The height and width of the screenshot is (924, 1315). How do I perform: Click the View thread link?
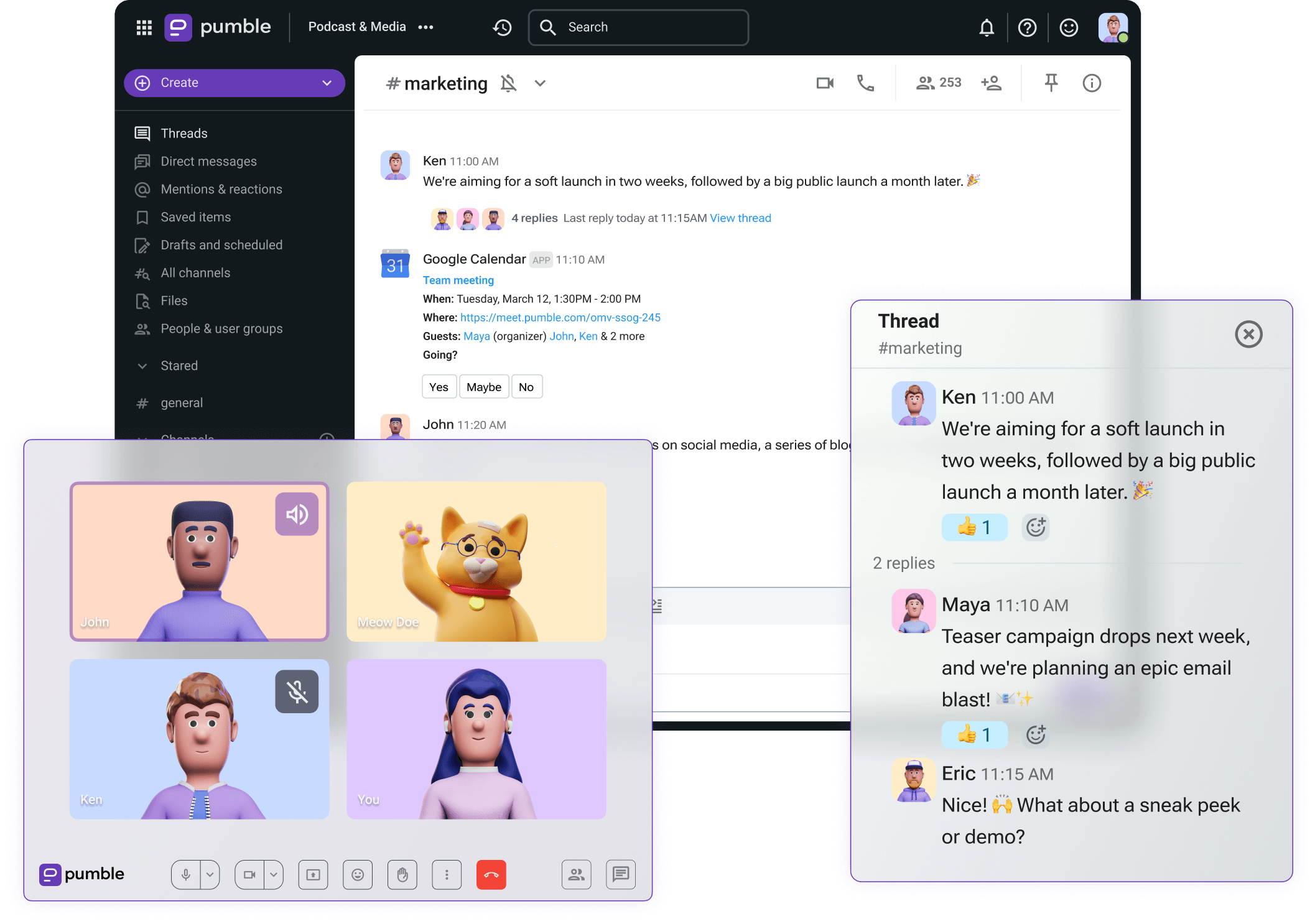740,218
